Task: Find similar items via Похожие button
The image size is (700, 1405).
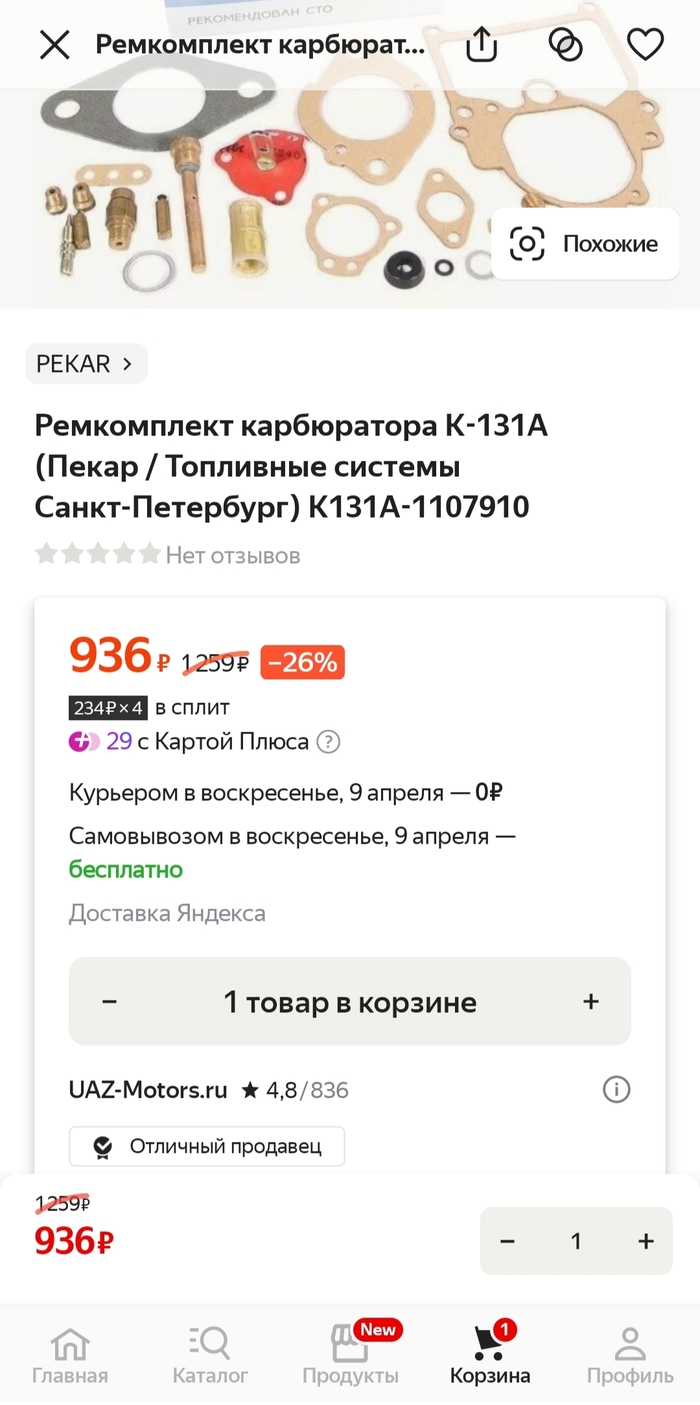Action: 585,244
